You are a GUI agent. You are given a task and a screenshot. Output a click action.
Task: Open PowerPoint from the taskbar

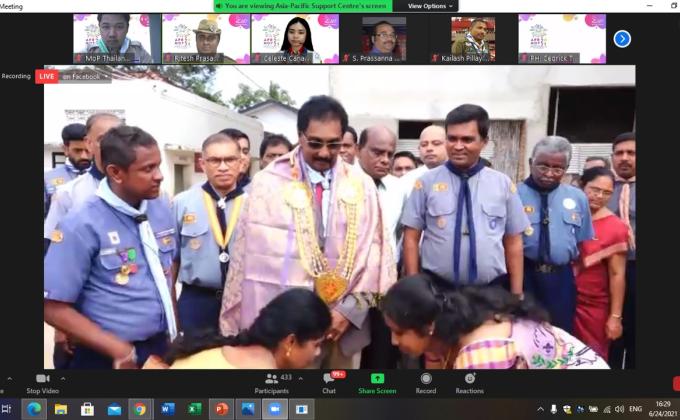(221, 409)
